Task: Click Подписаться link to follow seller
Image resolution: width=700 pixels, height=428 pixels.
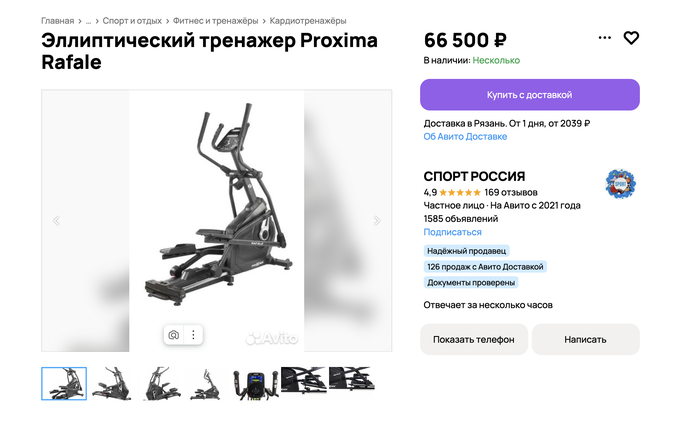Action: click(452, 232)
